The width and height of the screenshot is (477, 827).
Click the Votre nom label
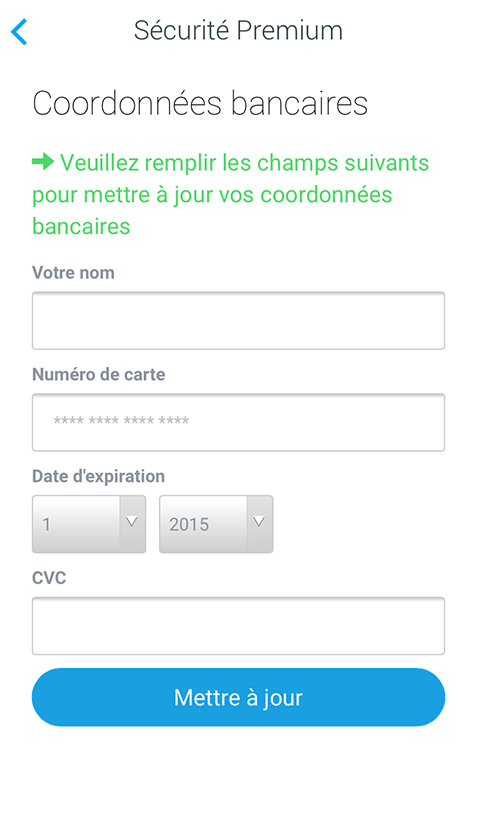pos(73,273)
